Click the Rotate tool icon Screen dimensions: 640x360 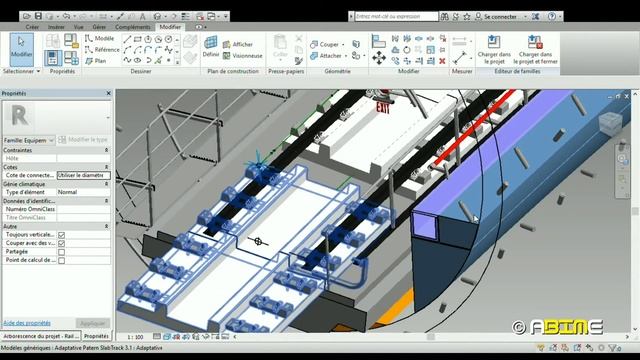[x=407, y=50]
